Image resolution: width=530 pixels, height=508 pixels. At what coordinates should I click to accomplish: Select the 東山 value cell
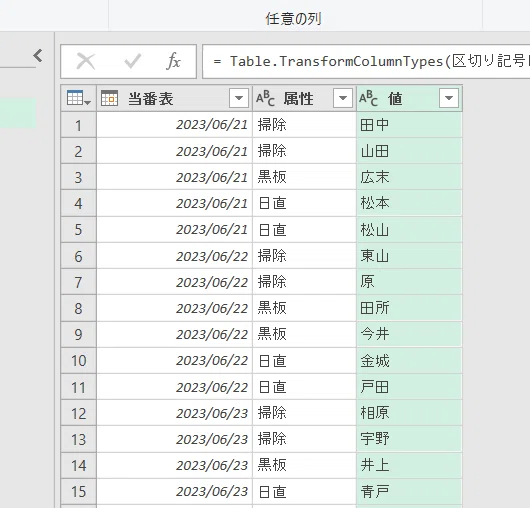[x=409, y=256]
